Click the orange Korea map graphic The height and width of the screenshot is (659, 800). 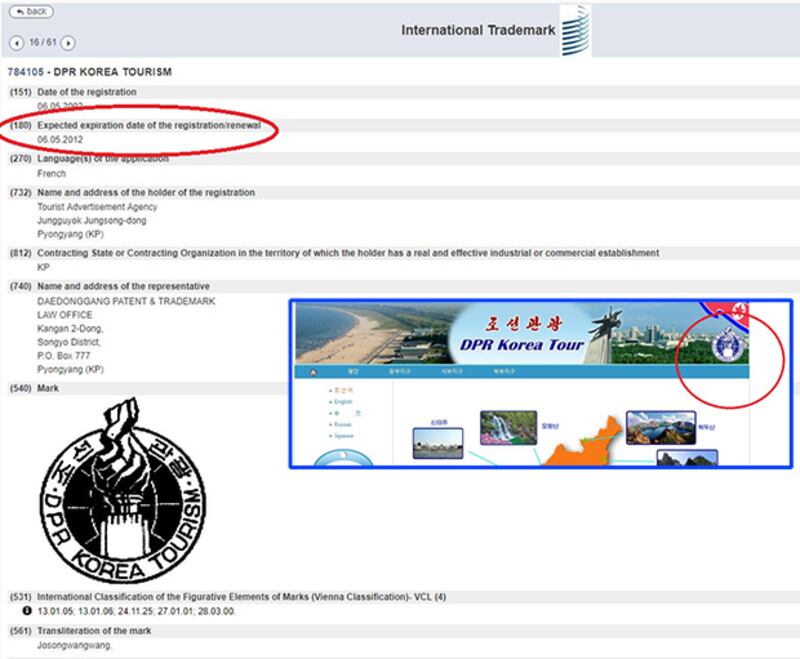pos(584,443)
